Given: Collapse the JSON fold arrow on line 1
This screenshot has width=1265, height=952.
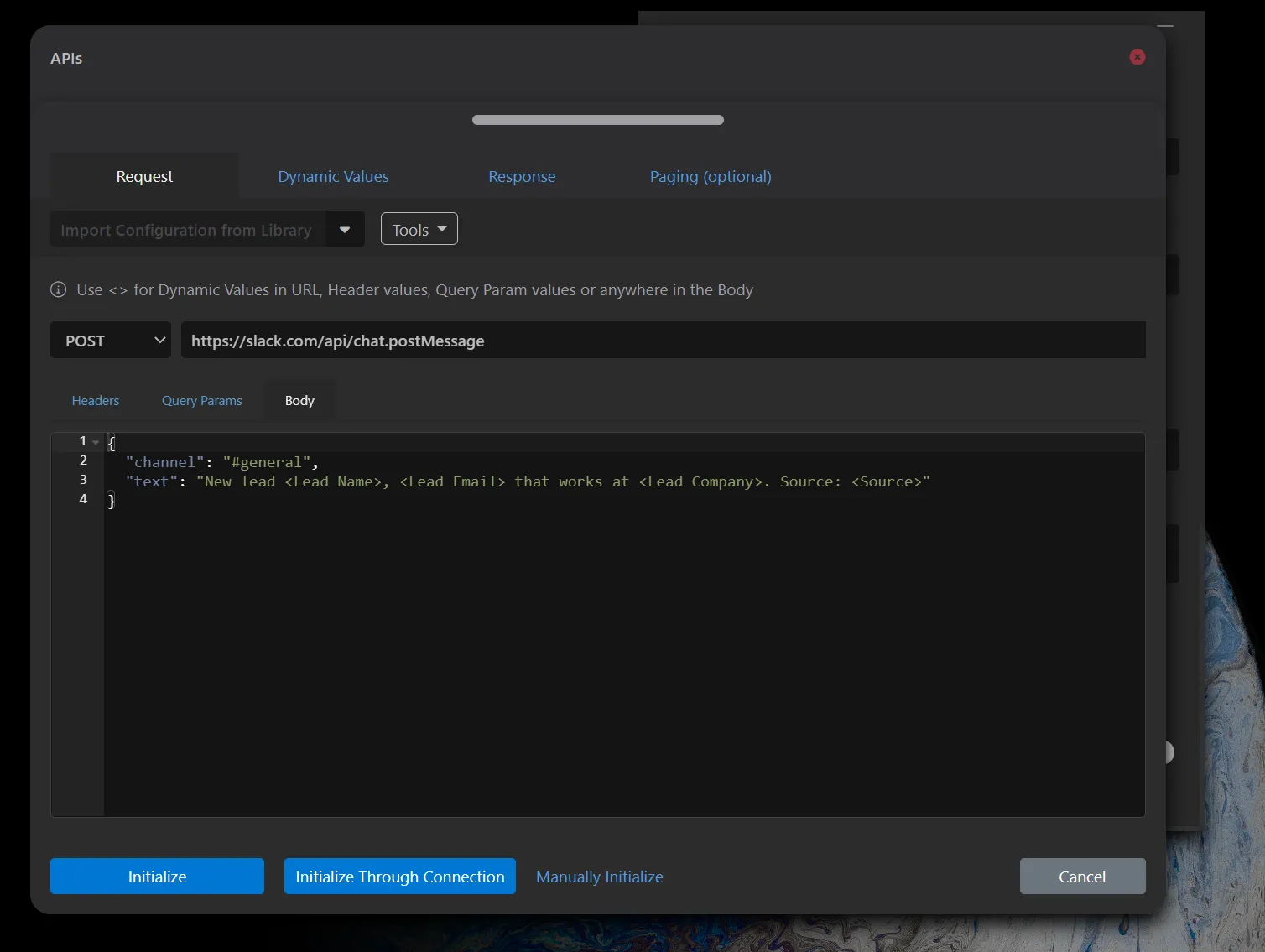Looking at the screenshot, I should coord(96,442).
